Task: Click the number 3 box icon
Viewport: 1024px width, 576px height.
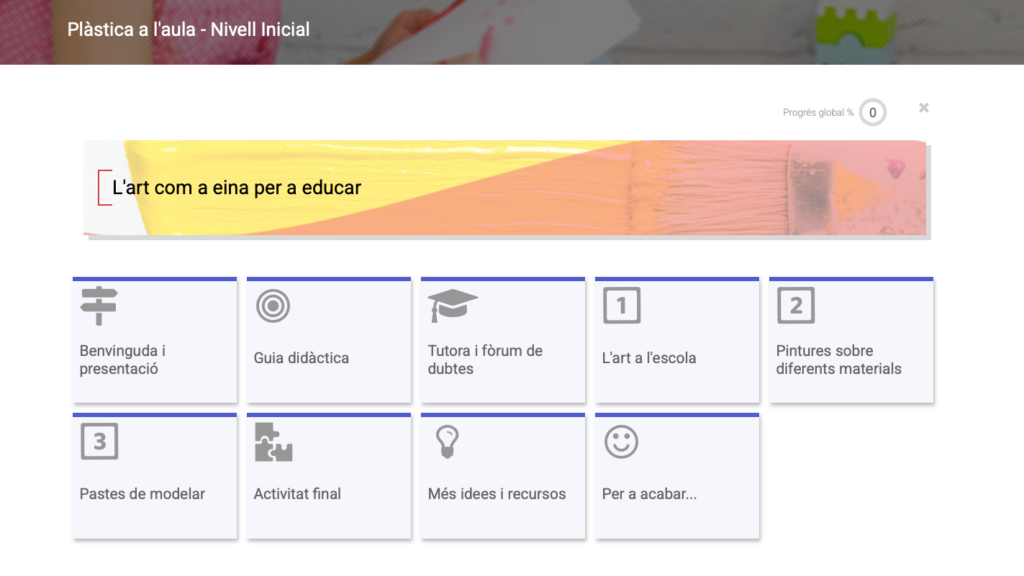Action: (x=99, y=441)
